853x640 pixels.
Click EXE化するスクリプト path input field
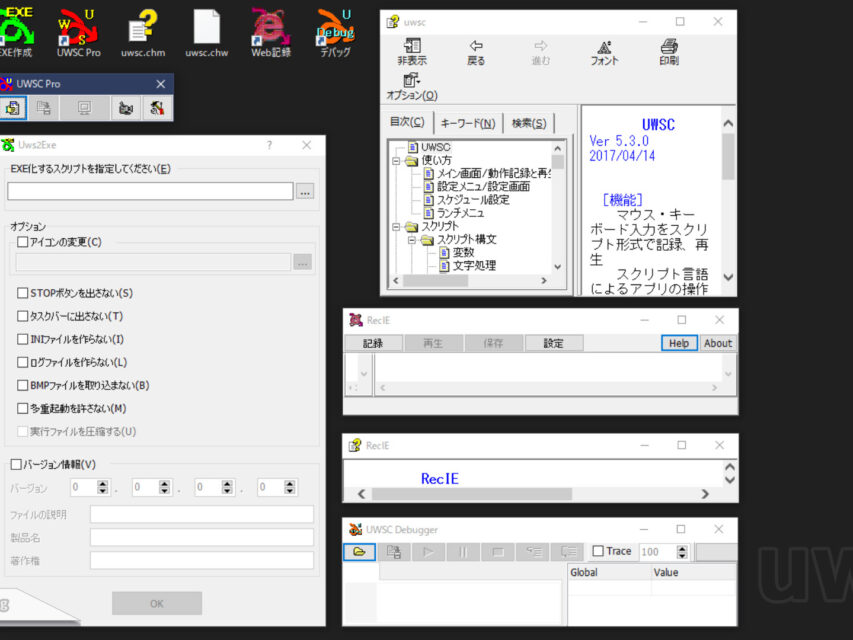coord(151,191)
